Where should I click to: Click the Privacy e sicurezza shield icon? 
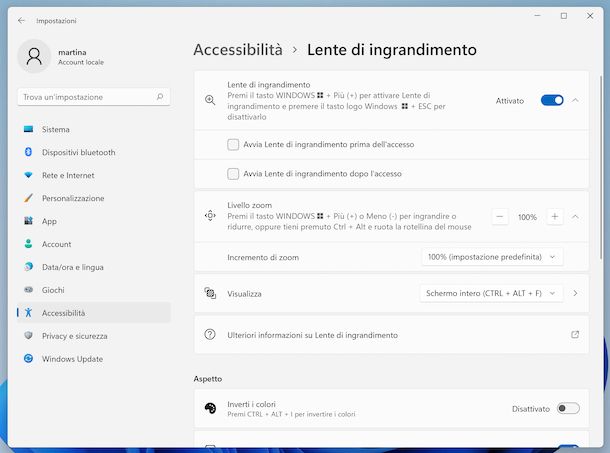(28, 335)
